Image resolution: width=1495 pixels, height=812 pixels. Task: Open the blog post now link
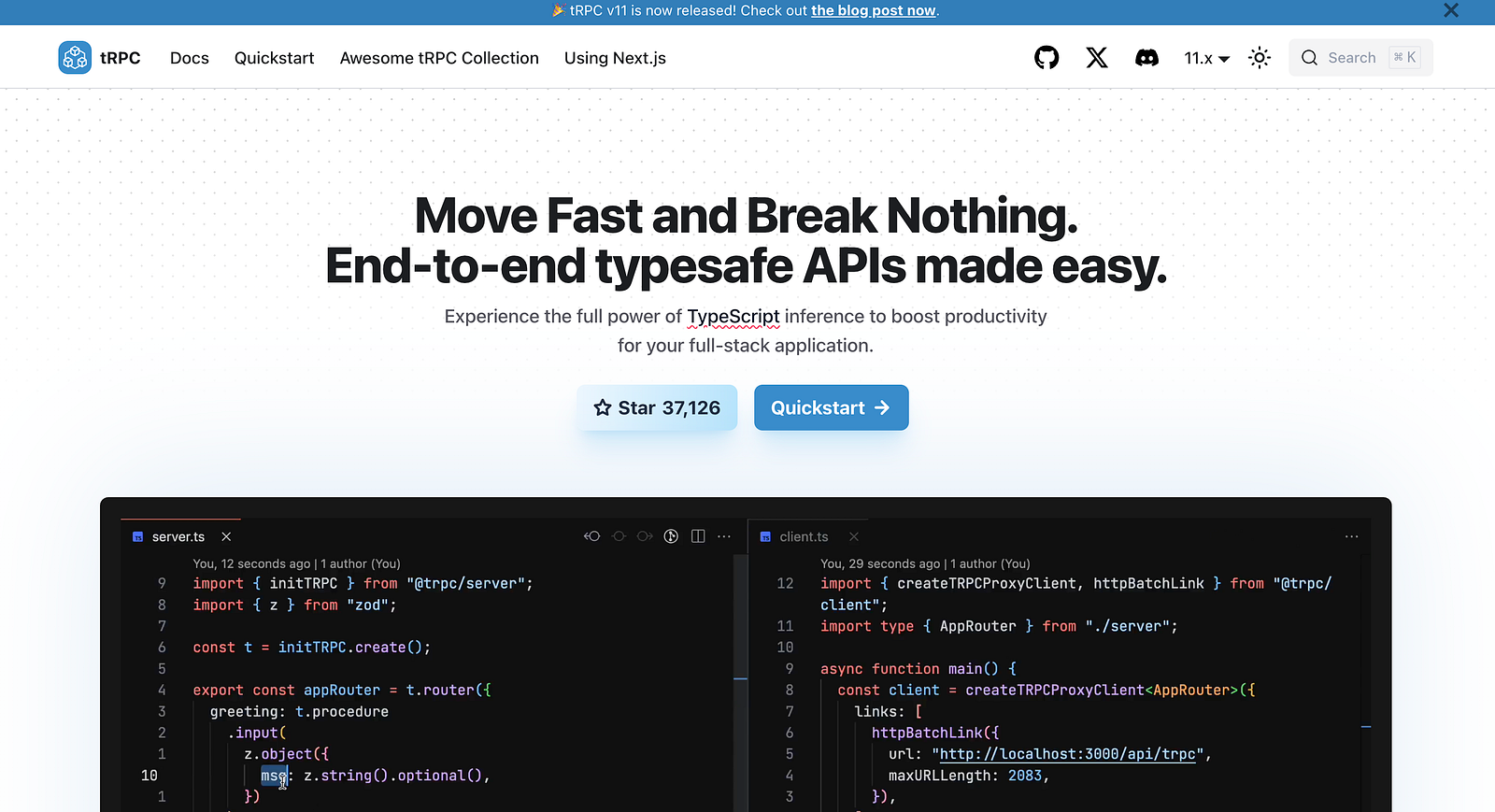873,10
